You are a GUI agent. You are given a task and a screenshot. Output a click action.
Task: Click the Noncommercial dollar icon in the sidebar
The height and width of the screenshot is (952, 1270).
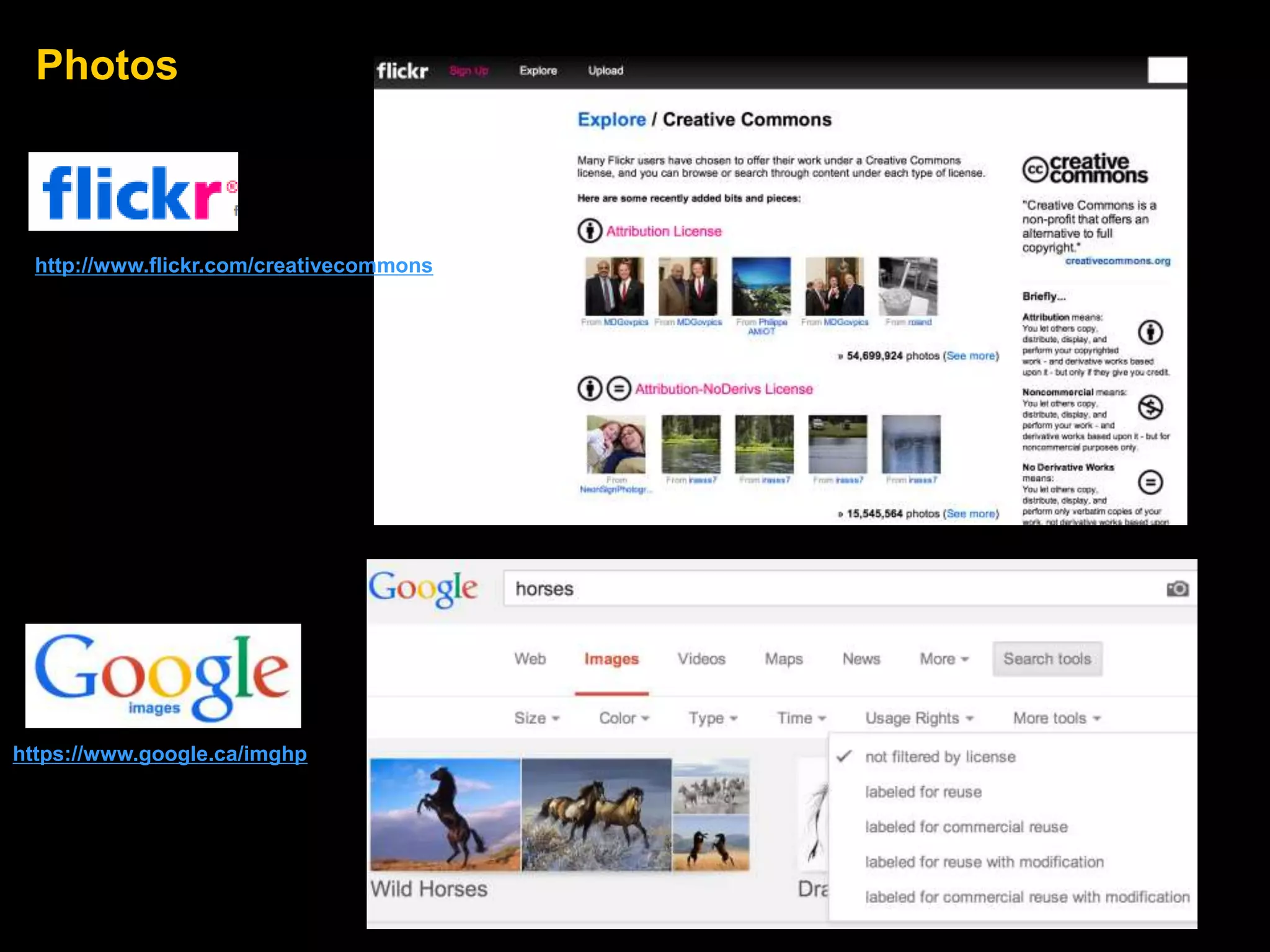point(1150,407)
